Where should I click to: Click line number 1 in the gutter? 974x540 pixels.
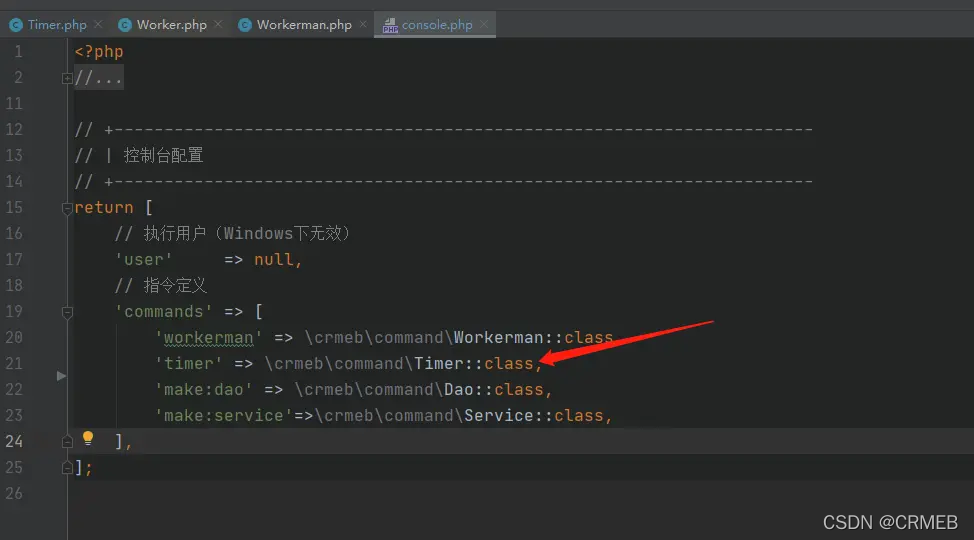point(19,52)
